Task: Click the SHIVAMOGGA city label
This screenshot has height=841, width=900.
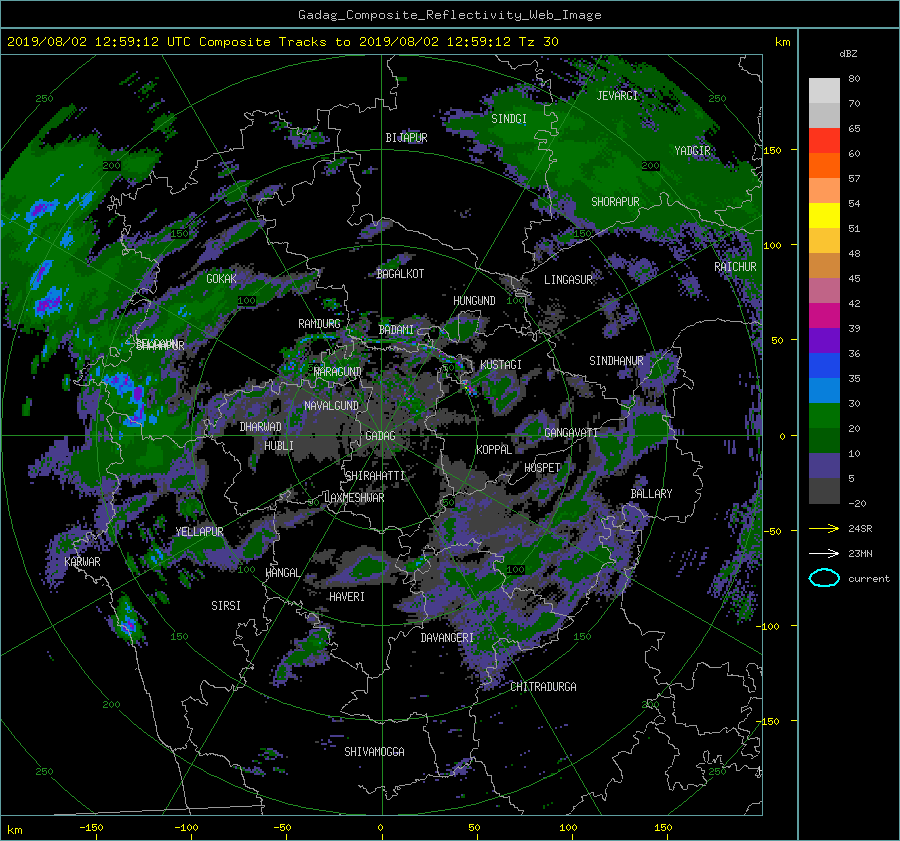Action: [374, 752]
